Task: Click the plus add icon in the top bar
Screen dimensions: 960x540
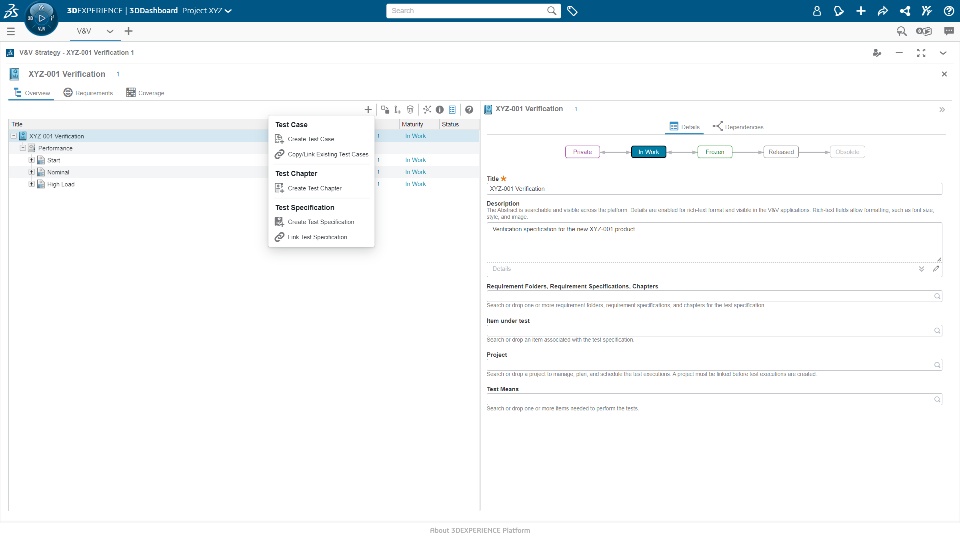Action: [x=861, y=11]
